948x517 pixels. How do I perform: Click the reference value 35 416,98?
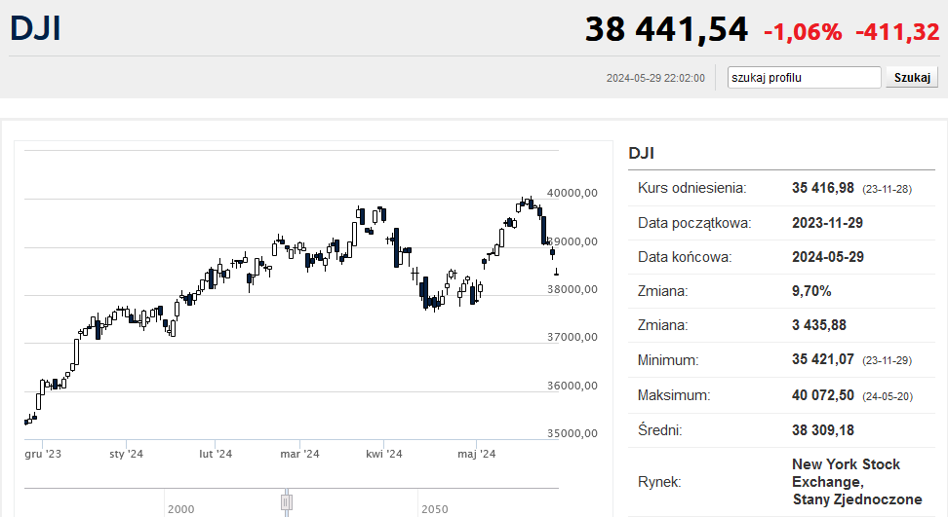[x=823, y=188]
